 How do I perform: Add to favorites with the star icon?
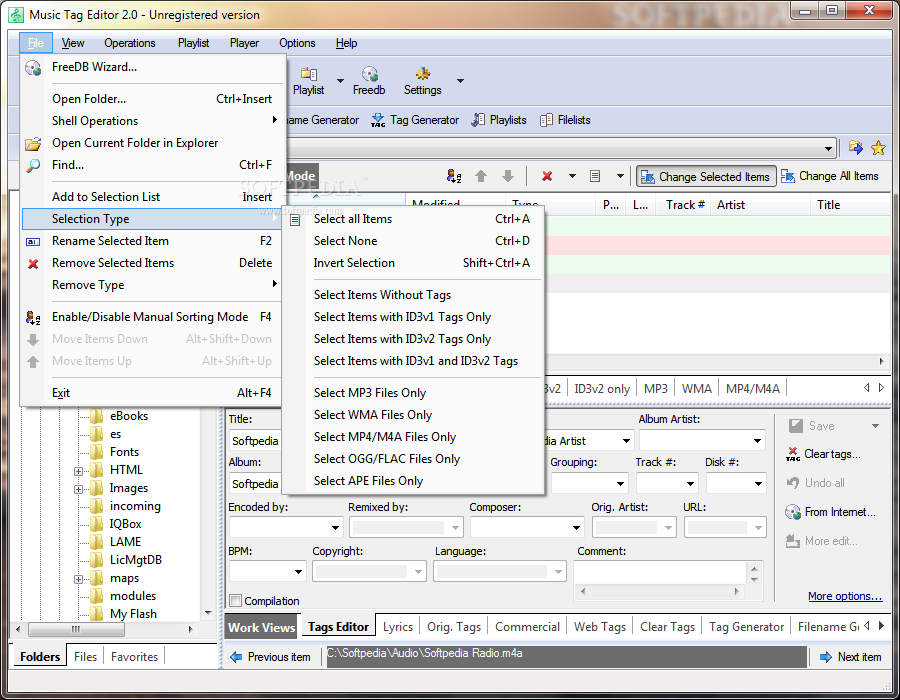click(x=878, y=148)
